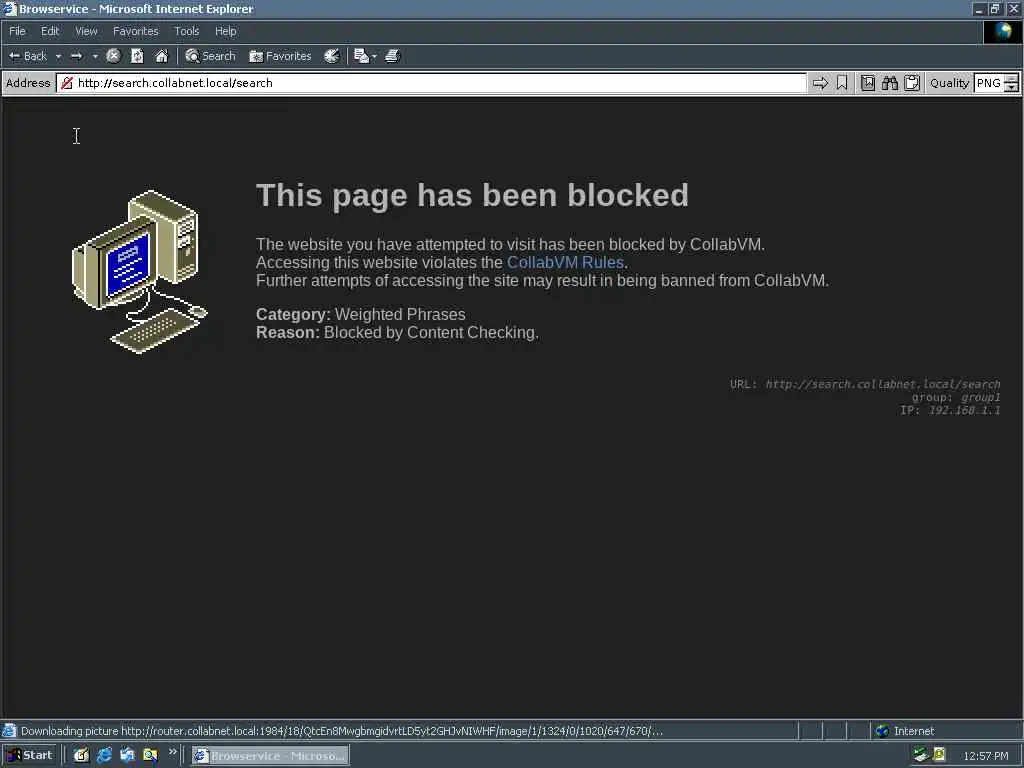
Task: Click the Print toolbar icon
Action: click(392, 56)
